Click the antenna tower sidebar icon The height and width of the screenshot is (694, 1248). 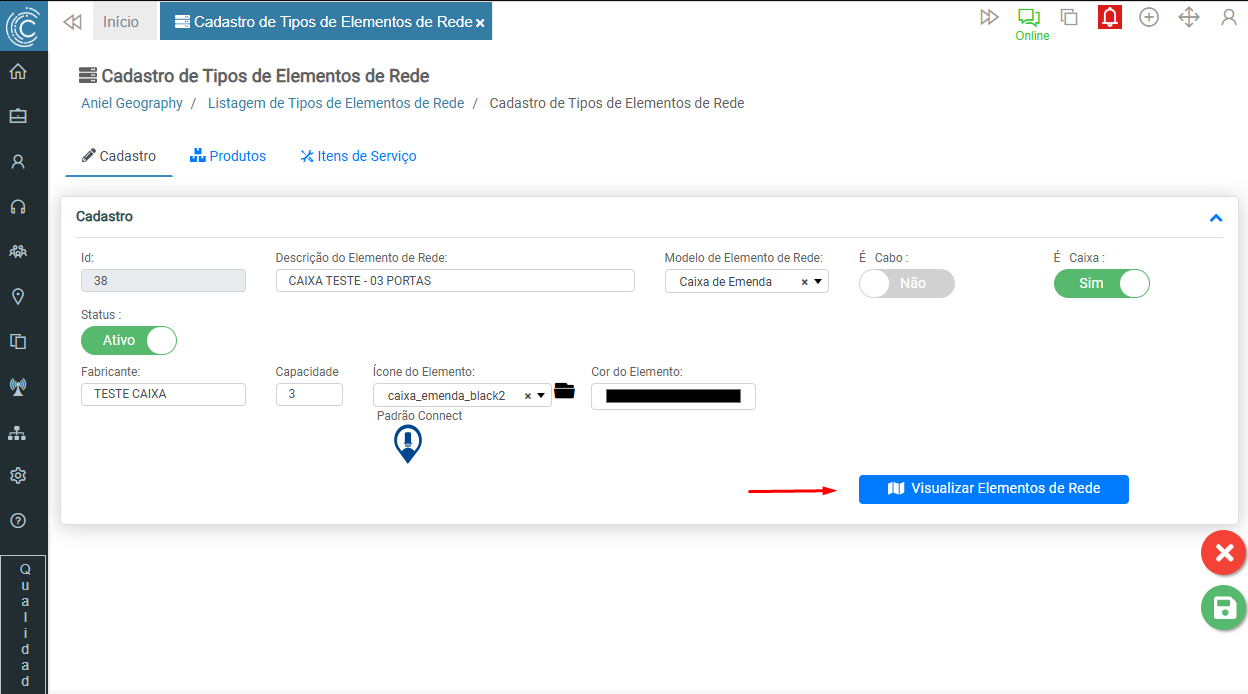18,386
